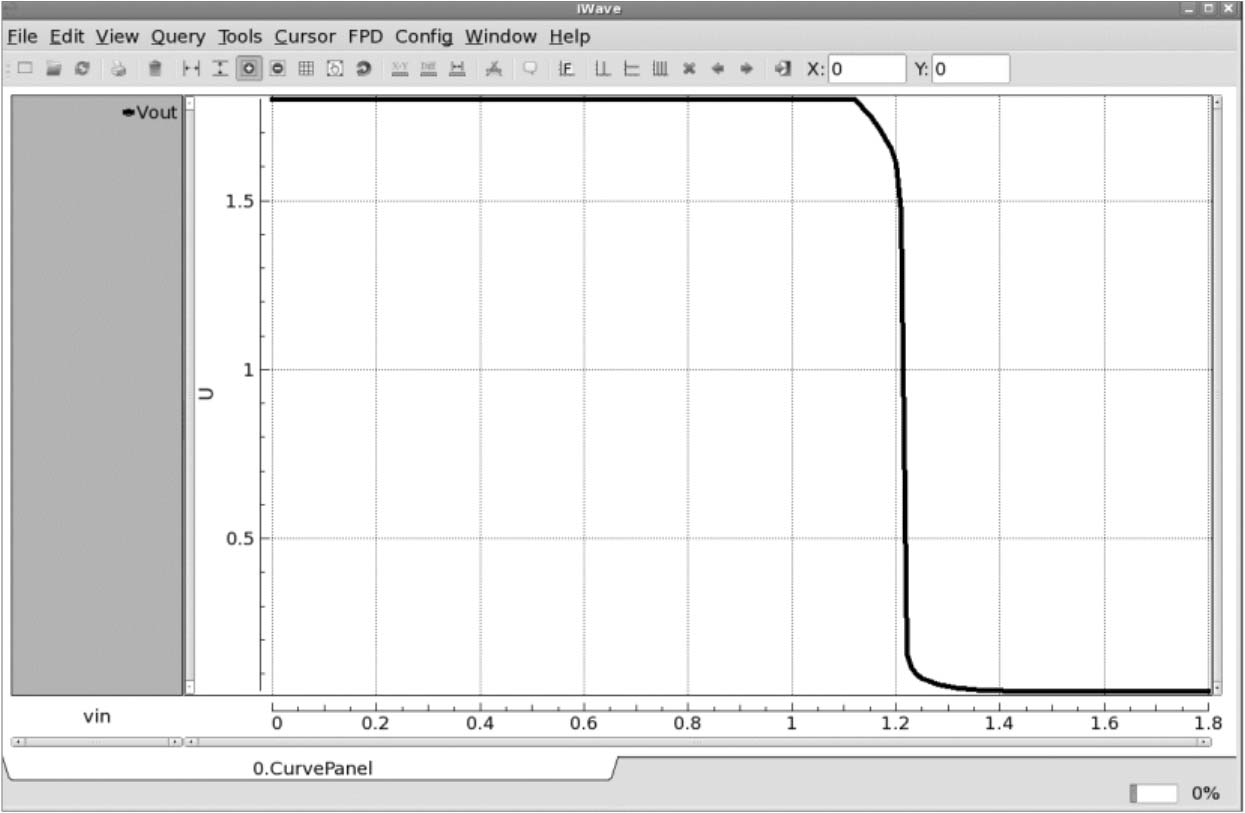Click the reload waveform icon
Image resolution: width=1245 pixels, height=813 pixels.
[x=83, y=69]
